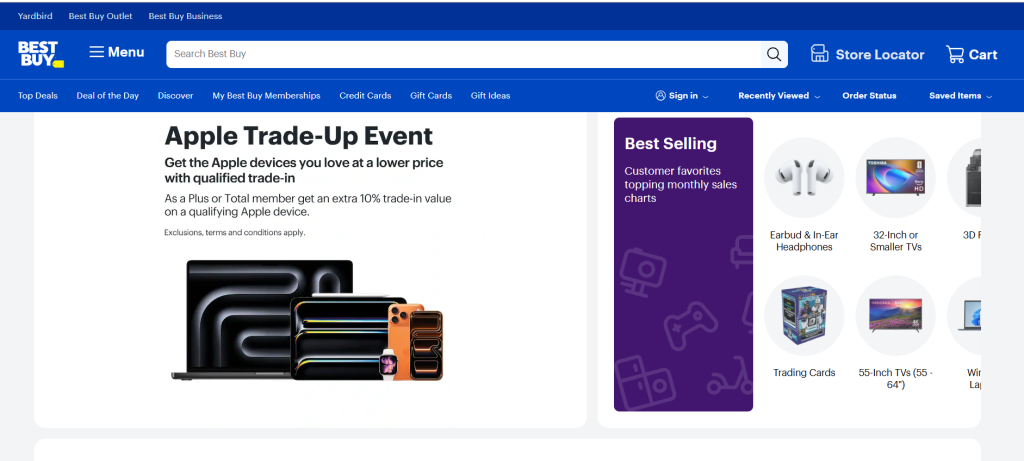This screenshot has height=461, width=1024.
Task: Open the Discover menu item
Action: (176, 95)
